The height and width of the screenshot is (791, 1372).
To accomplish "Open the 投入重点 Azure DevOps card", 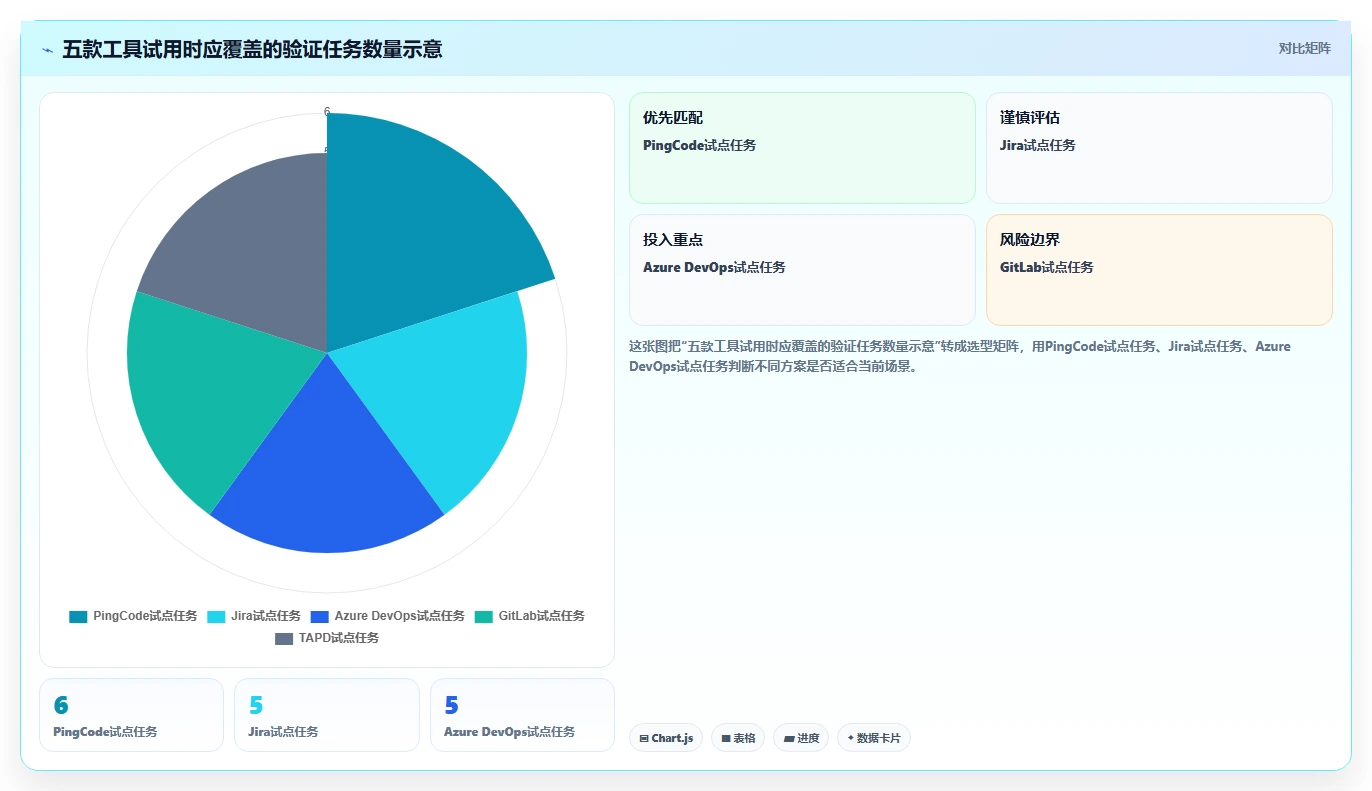I will pyautogui.click(x=802, y=270).
